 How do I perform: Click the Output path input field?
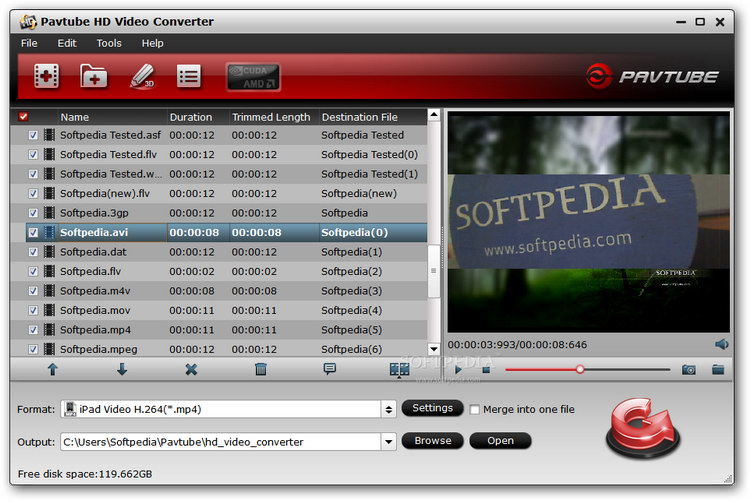(221, 442)
